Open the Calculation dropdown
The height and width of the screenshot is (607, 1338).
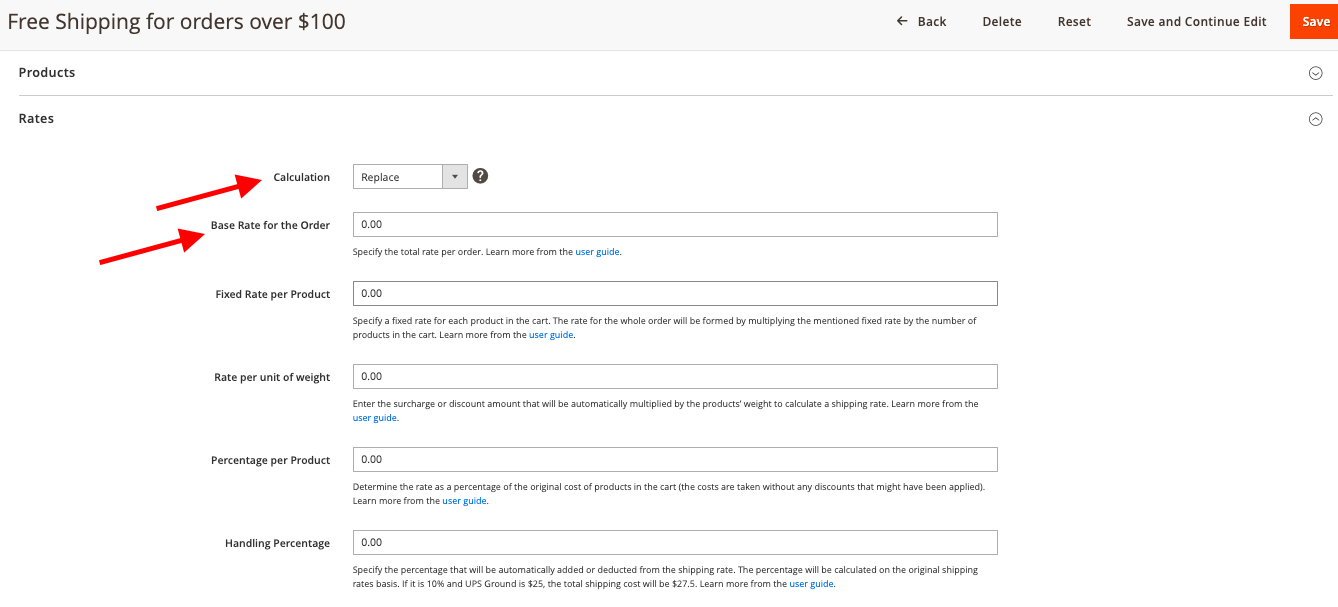[x=409, y=177]
